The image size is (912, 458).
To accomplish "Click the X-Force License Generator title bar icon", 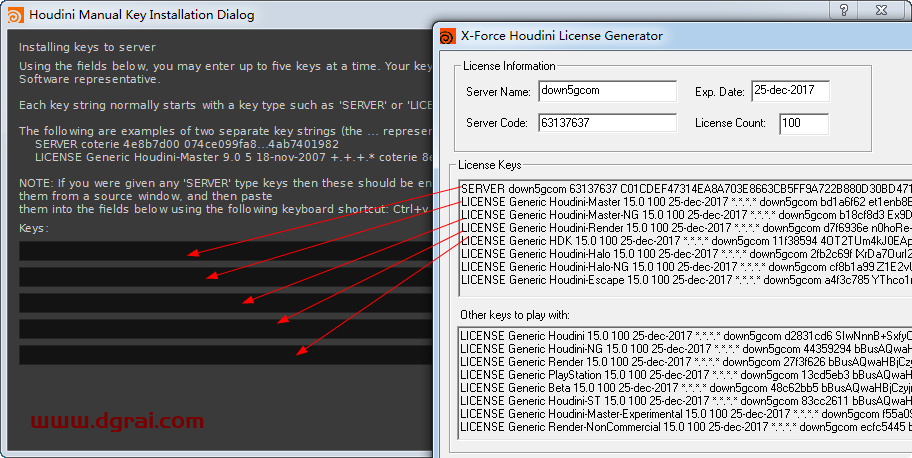I will [x=447, y=36].
